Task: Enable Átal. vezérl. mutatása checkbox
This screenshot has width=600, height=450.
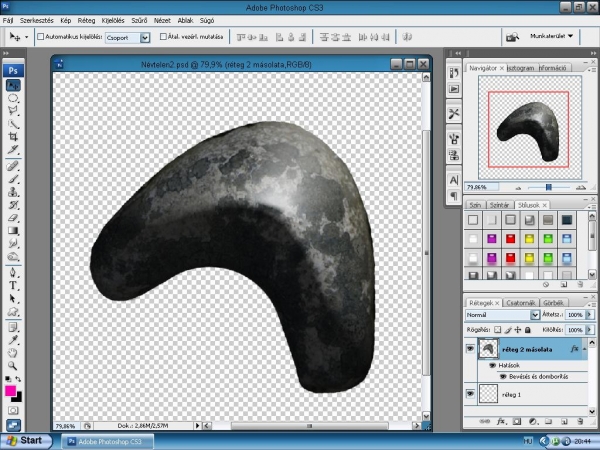Action: (163, 37)
